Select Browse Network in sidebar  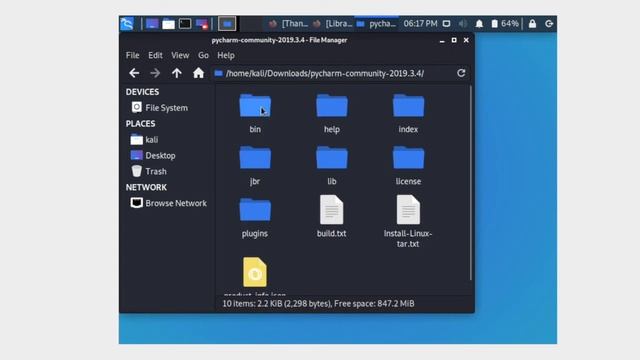click(x=169, y=203)
